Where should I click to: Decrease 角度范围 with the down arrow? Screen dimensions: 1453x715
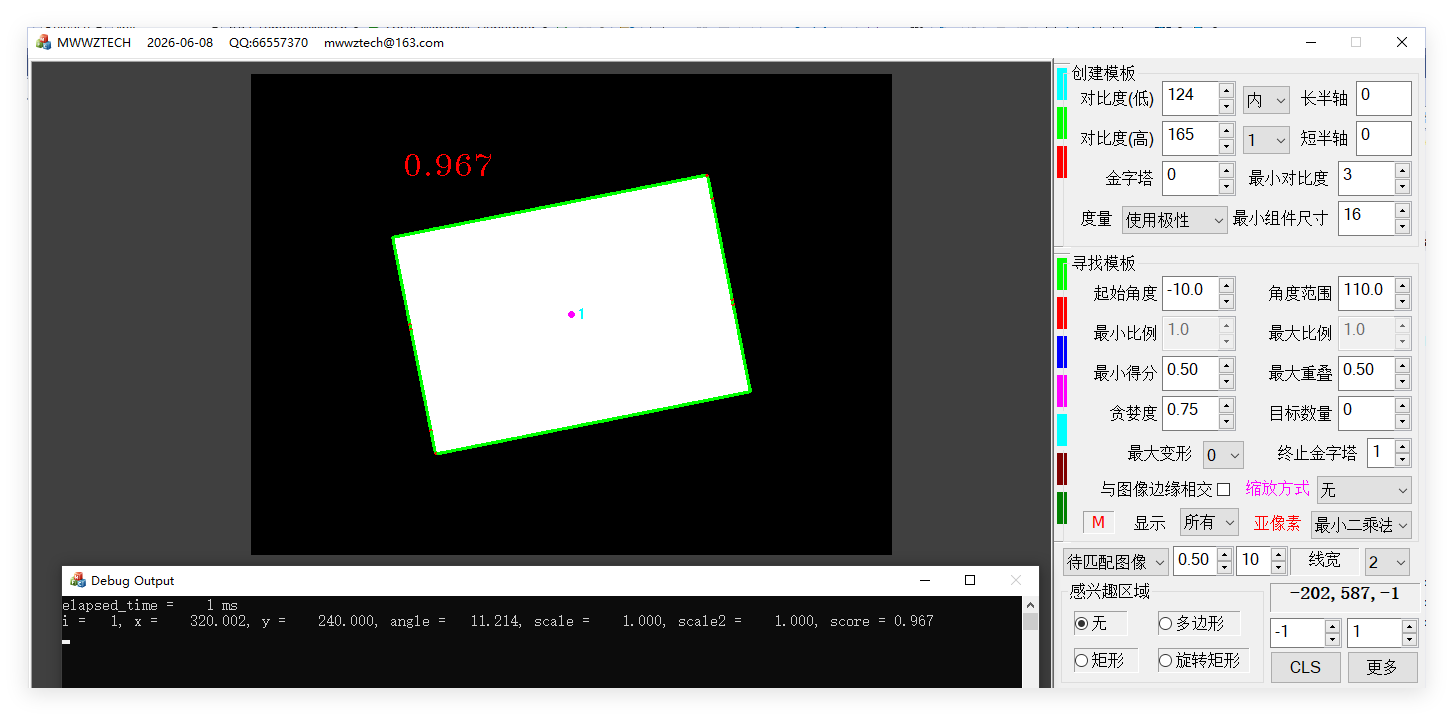[x=1402, y=302]
